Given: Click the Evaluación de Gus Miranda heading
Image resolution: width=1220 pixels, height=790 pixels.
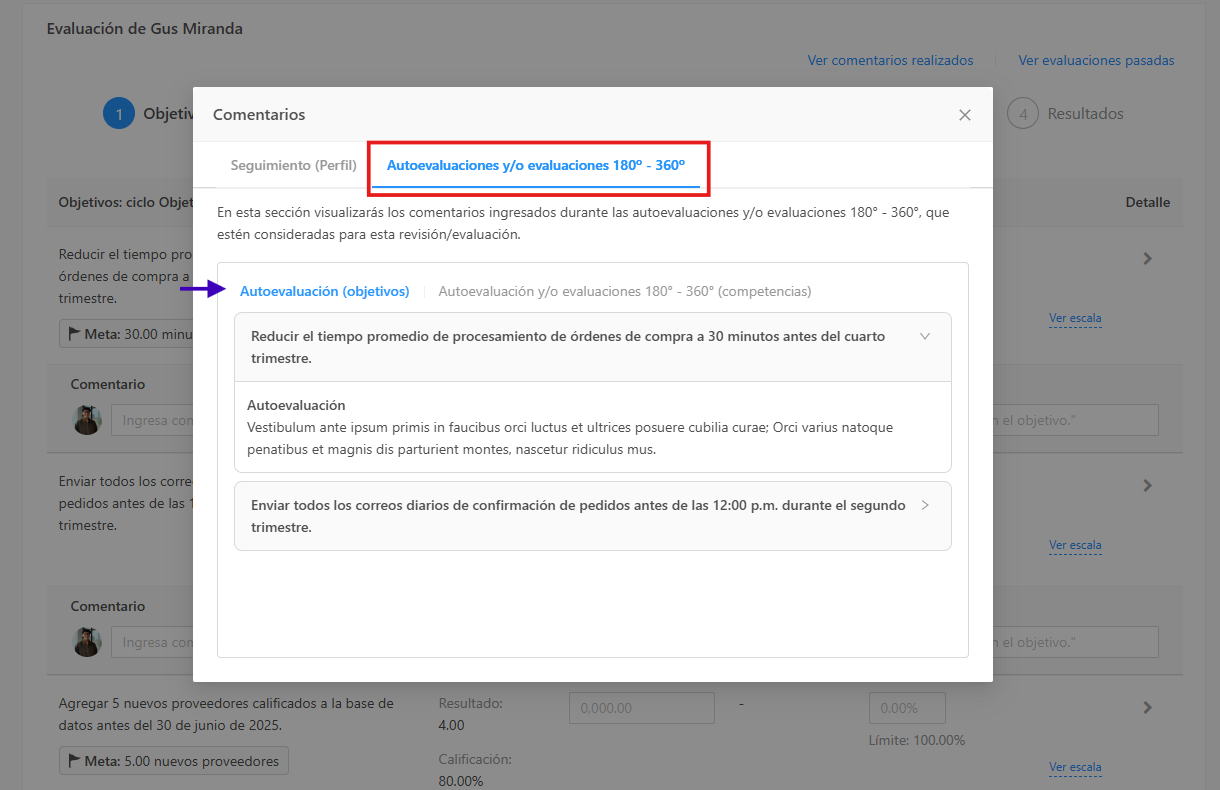Looking at the screenshot, I should tap(145, 28).
